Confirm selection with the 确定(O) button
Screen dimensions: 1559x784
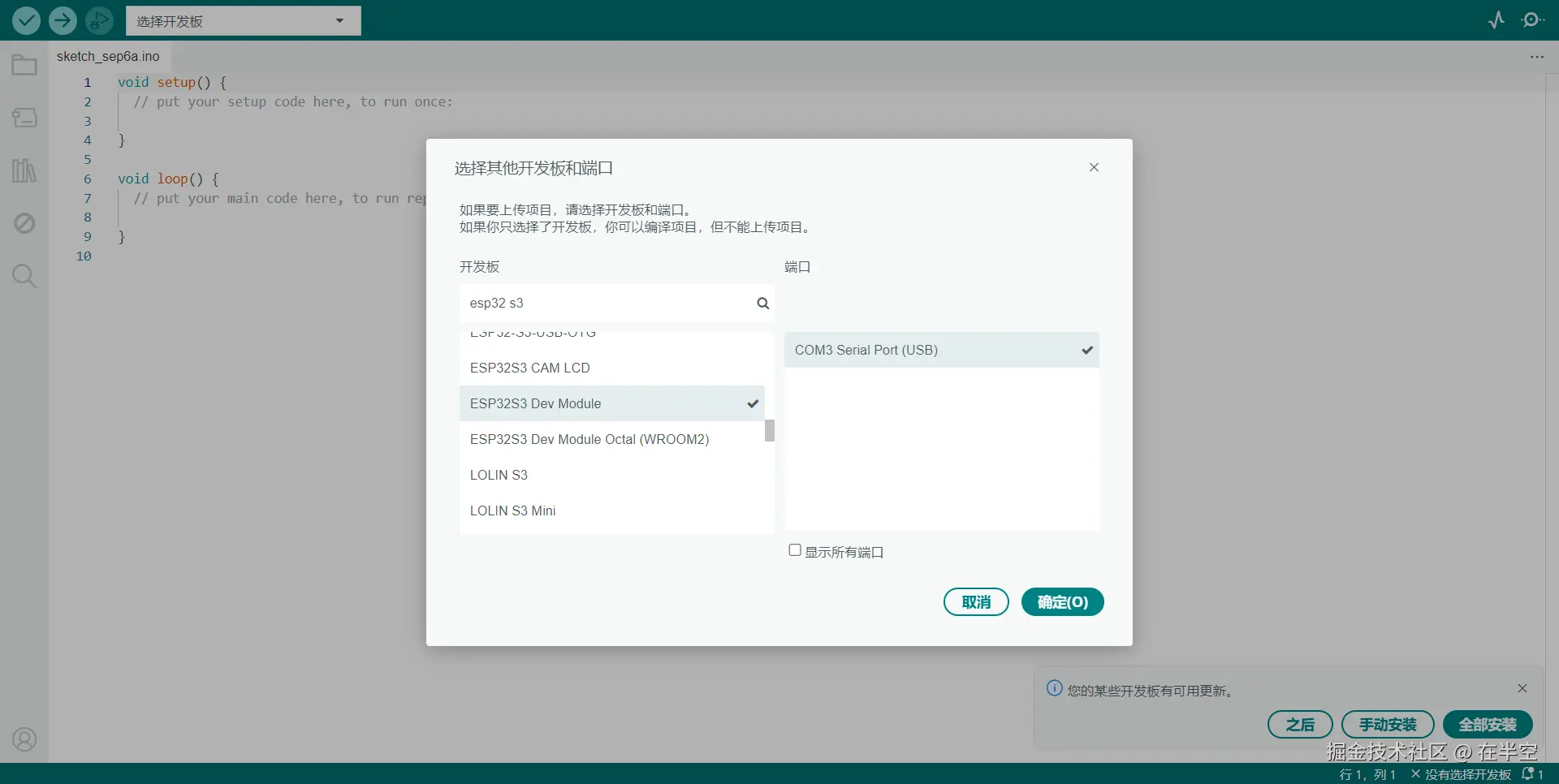click(x=1062, y=601)
